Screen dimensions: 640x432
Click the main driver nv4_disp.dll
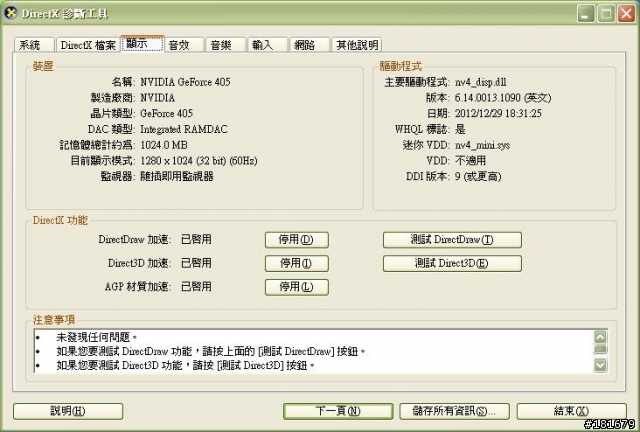(481, 82)
